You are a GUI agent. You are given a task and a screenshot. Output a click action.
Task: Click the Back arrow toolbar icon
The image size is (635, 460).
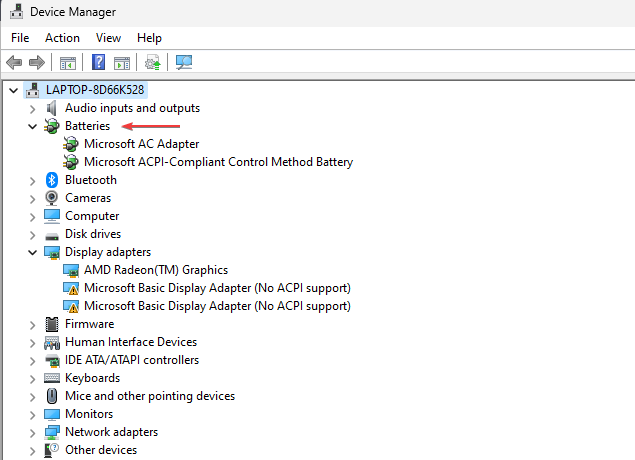pos(14,62)
